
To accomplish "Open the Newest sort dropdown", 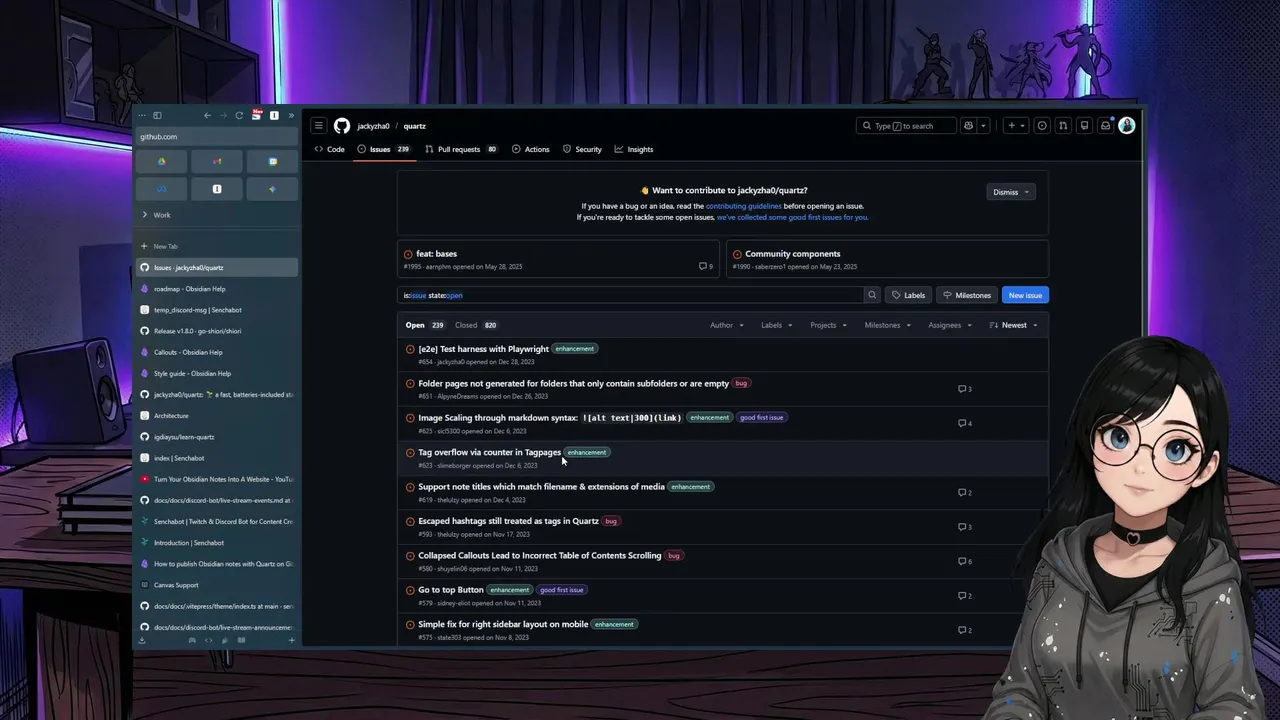I will 1013,325.
